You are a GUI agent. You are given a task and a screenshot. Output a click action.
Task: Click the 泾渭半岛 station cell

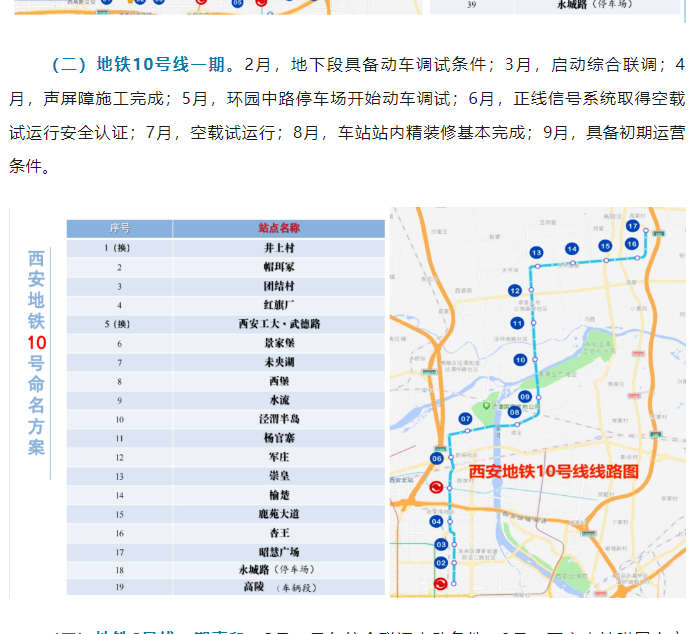click(279, 419)
